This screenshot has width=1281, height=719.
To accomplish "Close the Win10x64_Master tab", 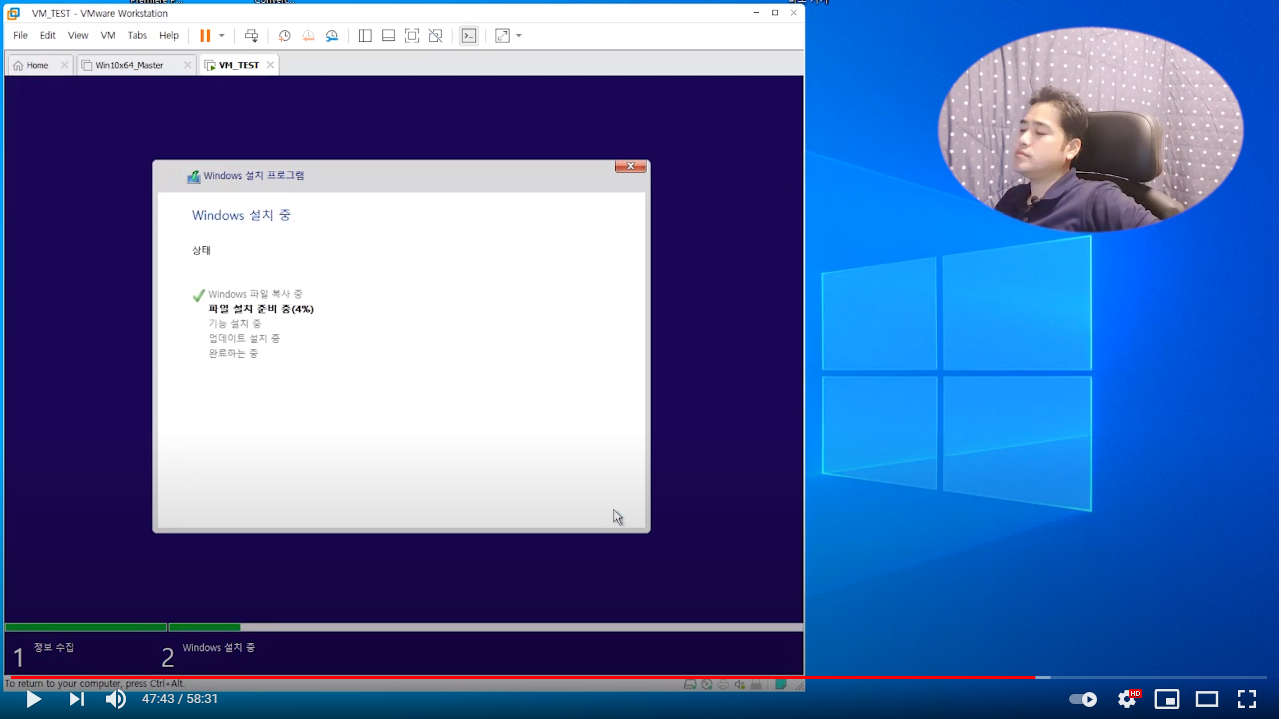I will pos(187,65).
